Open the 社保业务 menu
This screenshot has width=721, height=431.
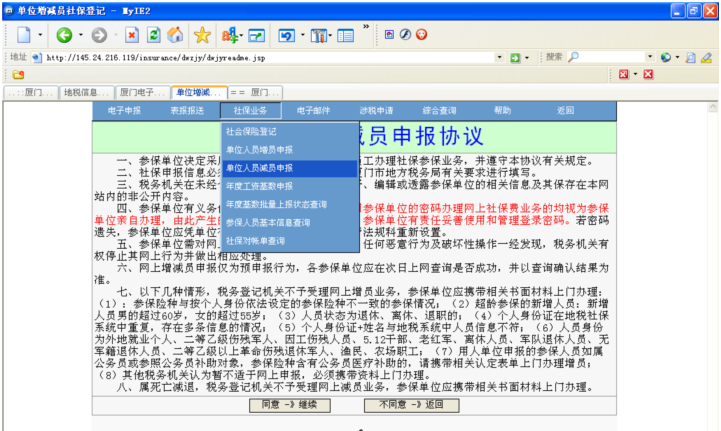coord(251,111)
